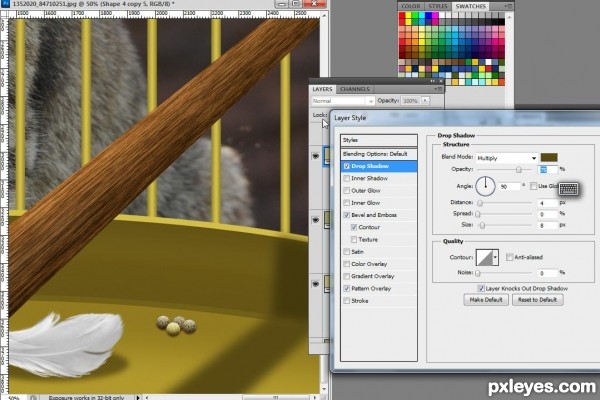The image size is (600, 400).
Task: Expand the layer Opacity slider arrow
Action: coord(425,101)
